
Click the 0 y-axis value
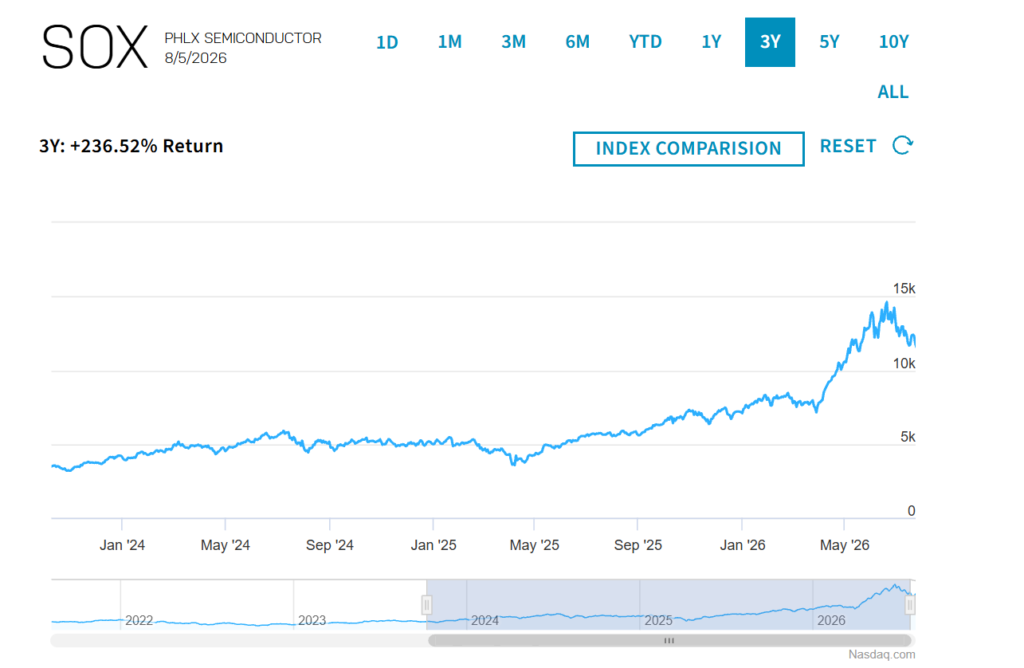click(911, 511)
